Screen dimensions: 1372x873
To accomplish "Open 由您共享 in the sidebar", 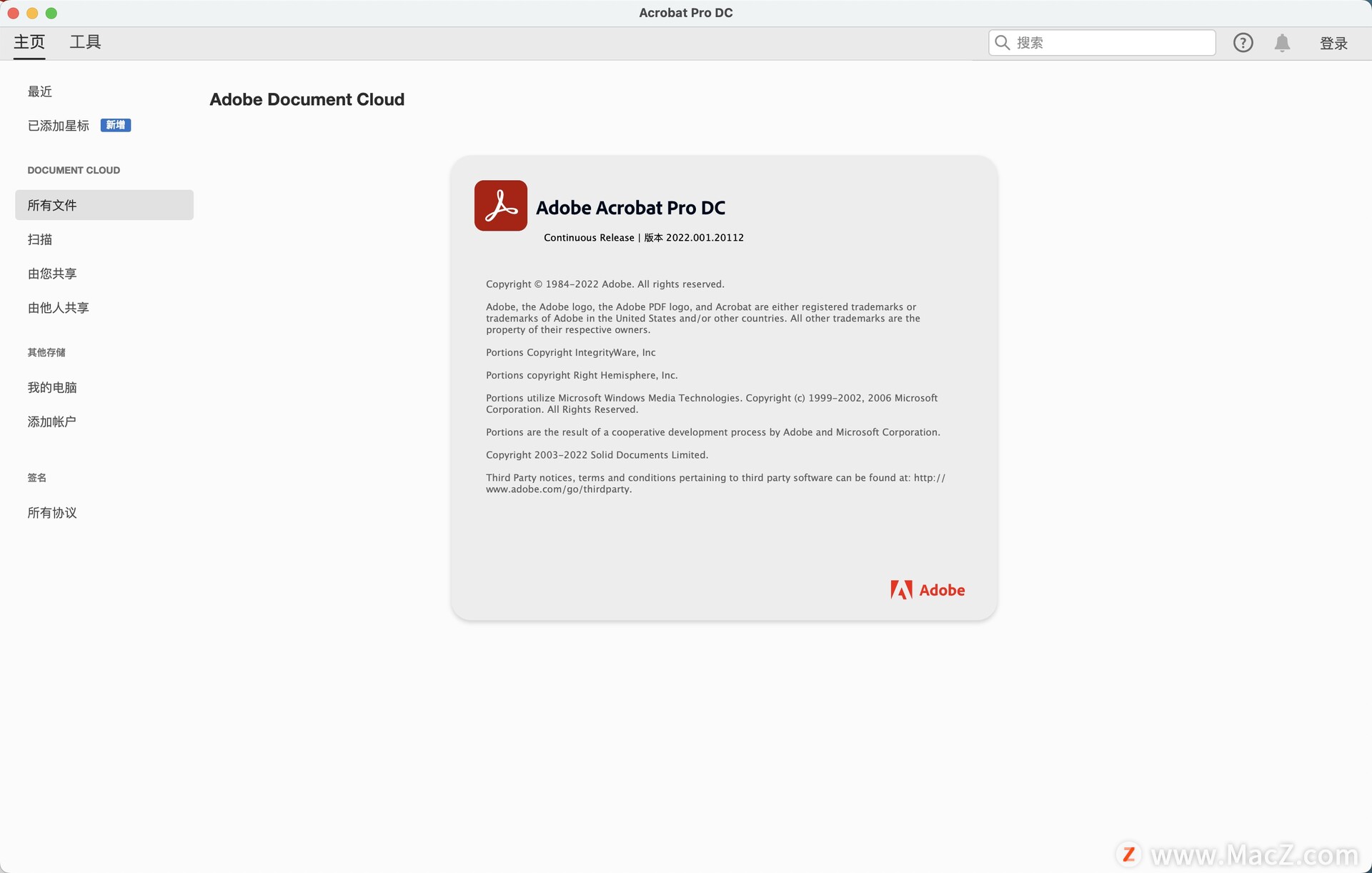I will pyautogui.click(x=52, y=274).
